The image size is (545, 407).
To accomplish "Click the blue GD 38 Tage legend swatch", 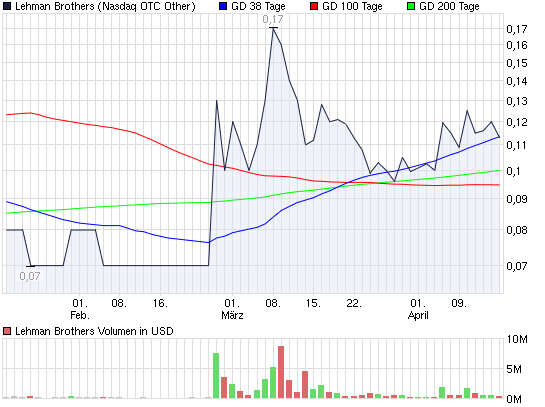I will tap(223, 6).
